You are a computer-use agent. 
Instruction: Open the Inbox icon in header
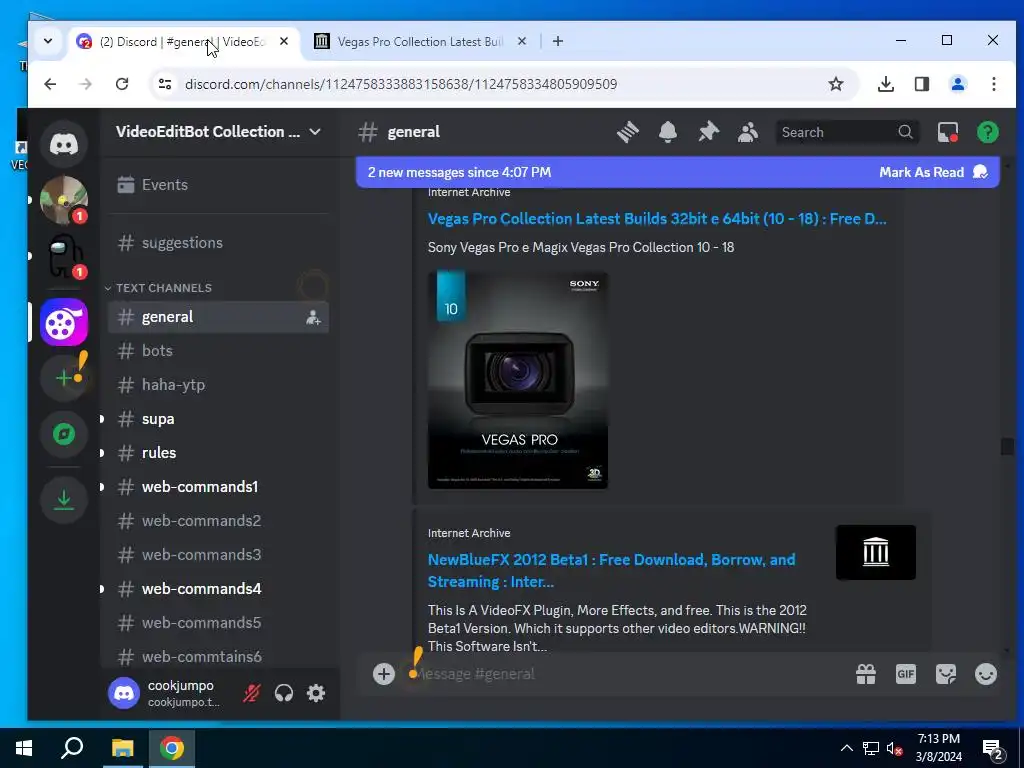pos(948,132)
